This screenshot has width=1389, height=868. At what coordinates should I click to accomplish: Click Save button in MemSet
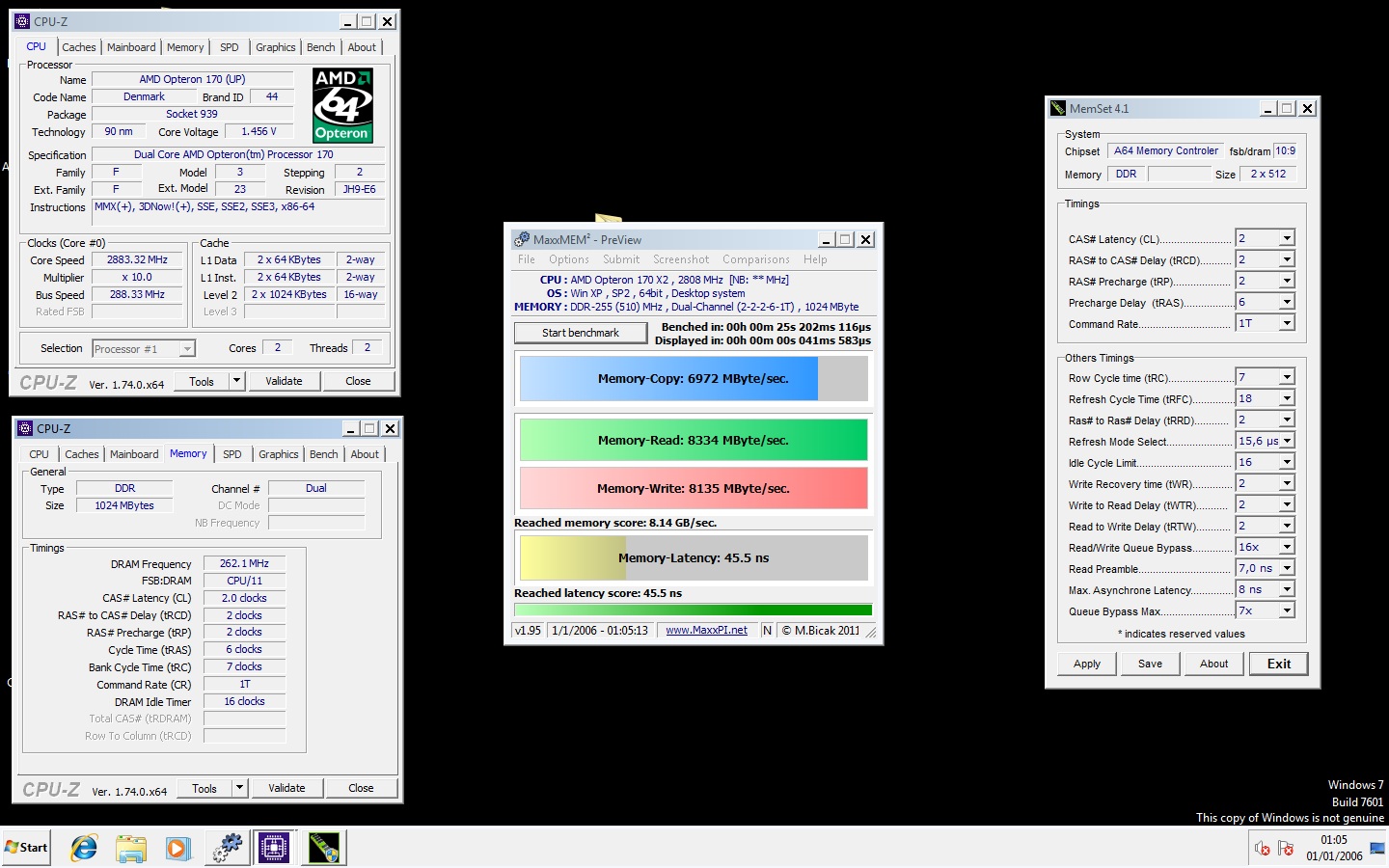1150,664
